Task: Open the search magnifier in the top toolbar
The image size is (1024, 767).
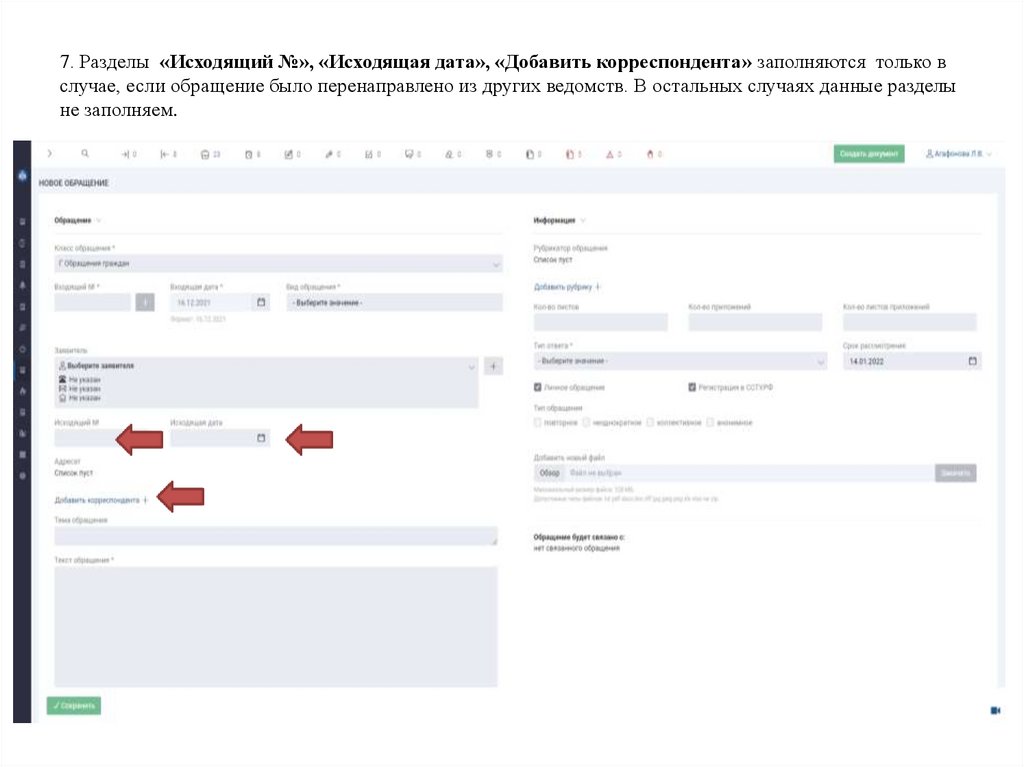Action: [85, 152]
